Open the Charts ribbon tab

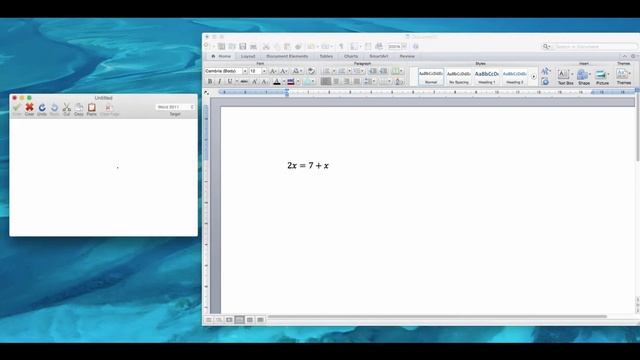(x=351, y=56)
